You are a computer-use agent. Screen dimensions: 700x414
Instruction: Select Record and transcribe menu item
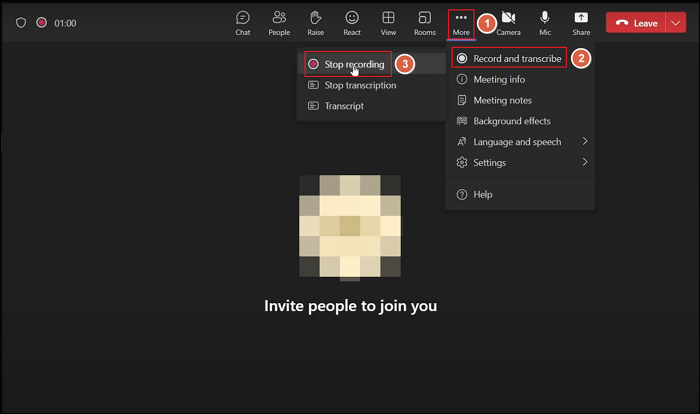pos(516,59)
